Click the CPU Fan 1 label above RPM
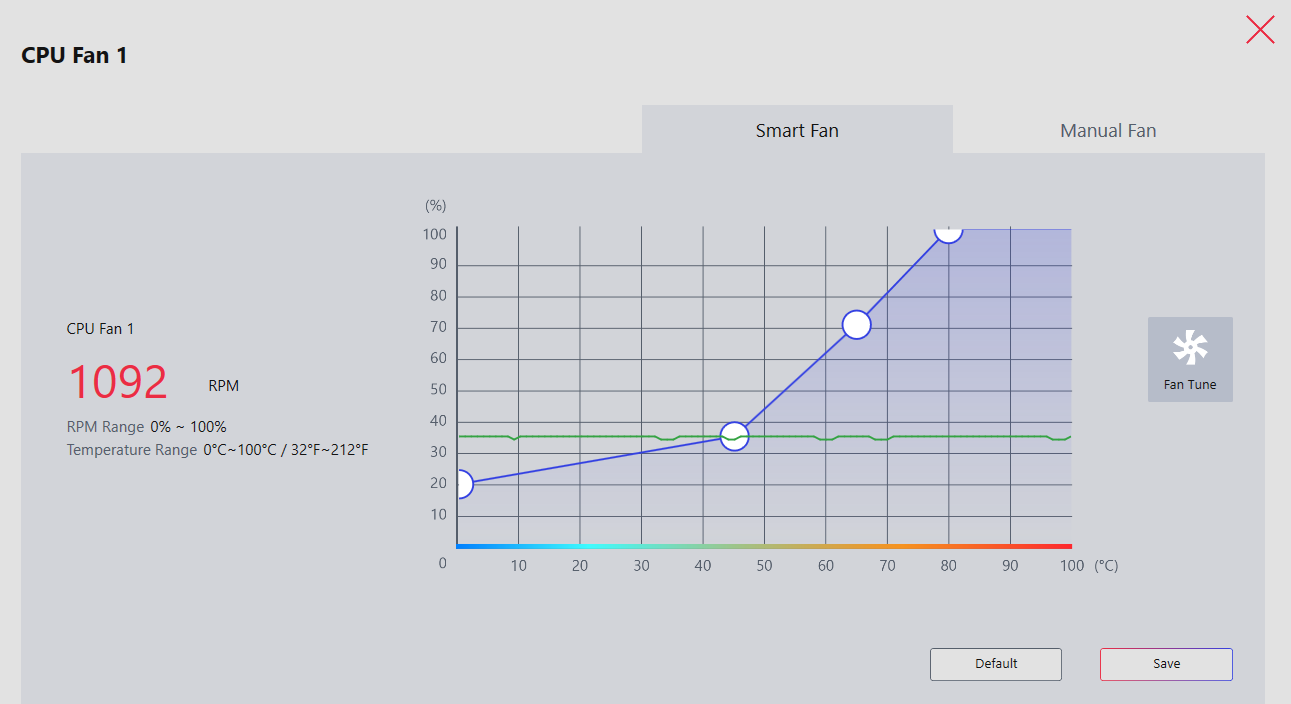1291x704 pixels. (x=100, y=328)
